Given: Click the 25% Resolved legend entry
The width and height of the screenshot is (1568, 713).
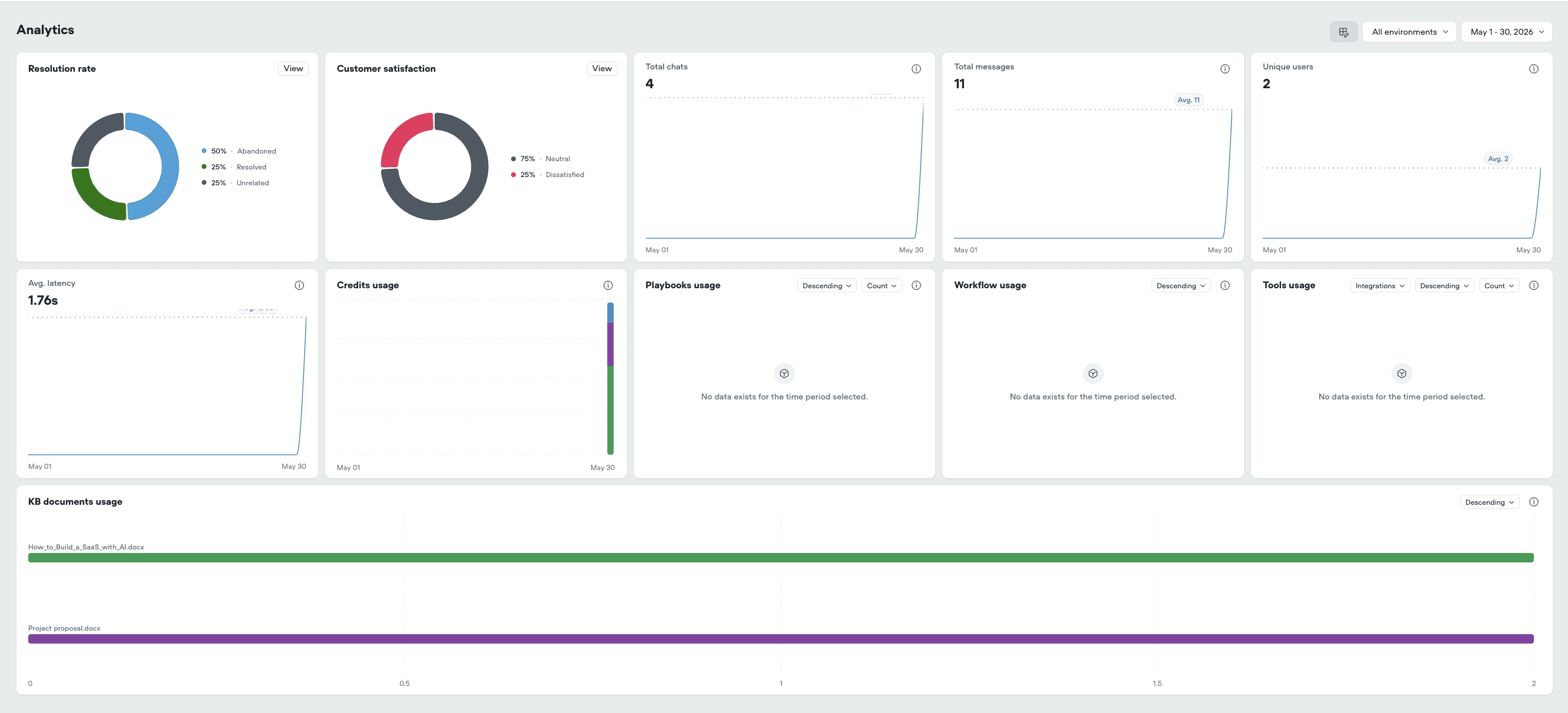Looking at the screenshot, I should [233, 167].
